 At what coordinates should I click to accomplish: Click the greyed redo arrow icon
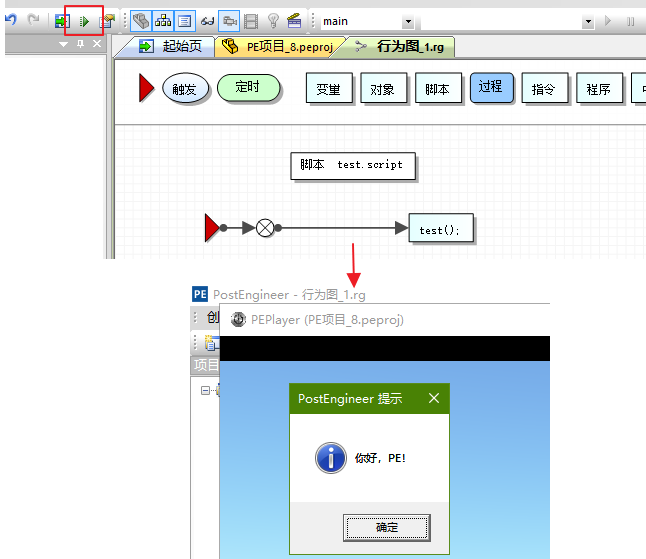click(33, 20)
